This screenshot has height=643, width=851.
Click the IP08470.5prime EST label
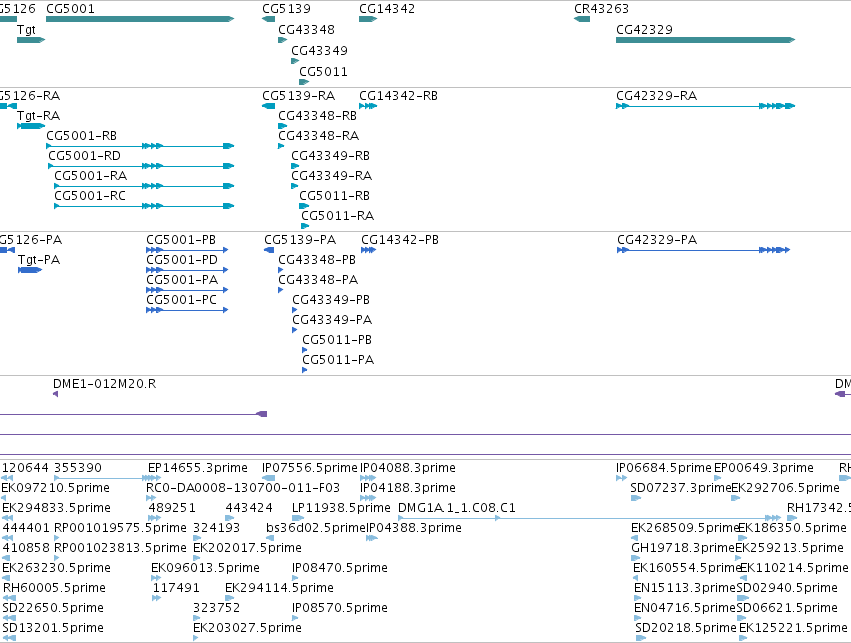click(340, 568)
